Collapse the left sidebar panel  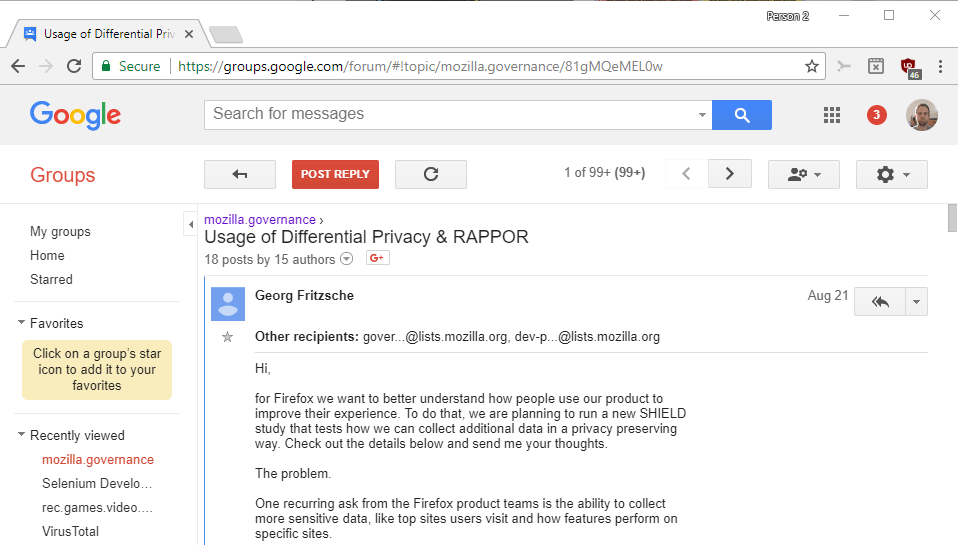click(x=191, y=224)
